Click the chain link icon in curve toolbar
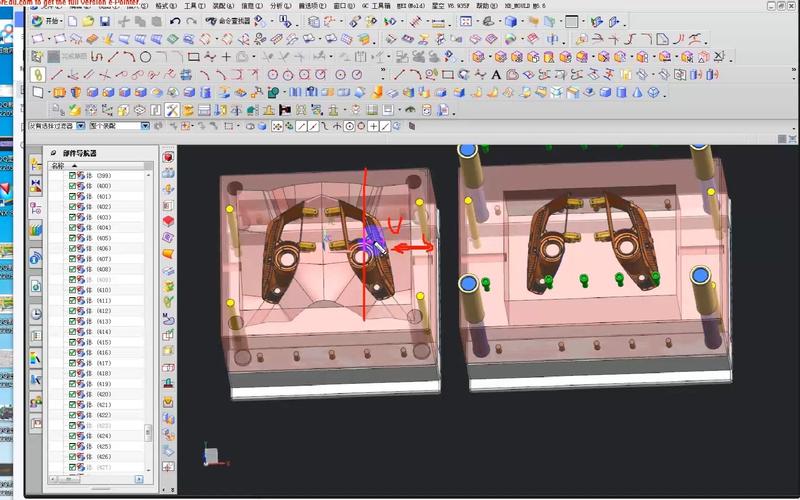The height and width of the screenshot is (500, 800). click(38, 74)
